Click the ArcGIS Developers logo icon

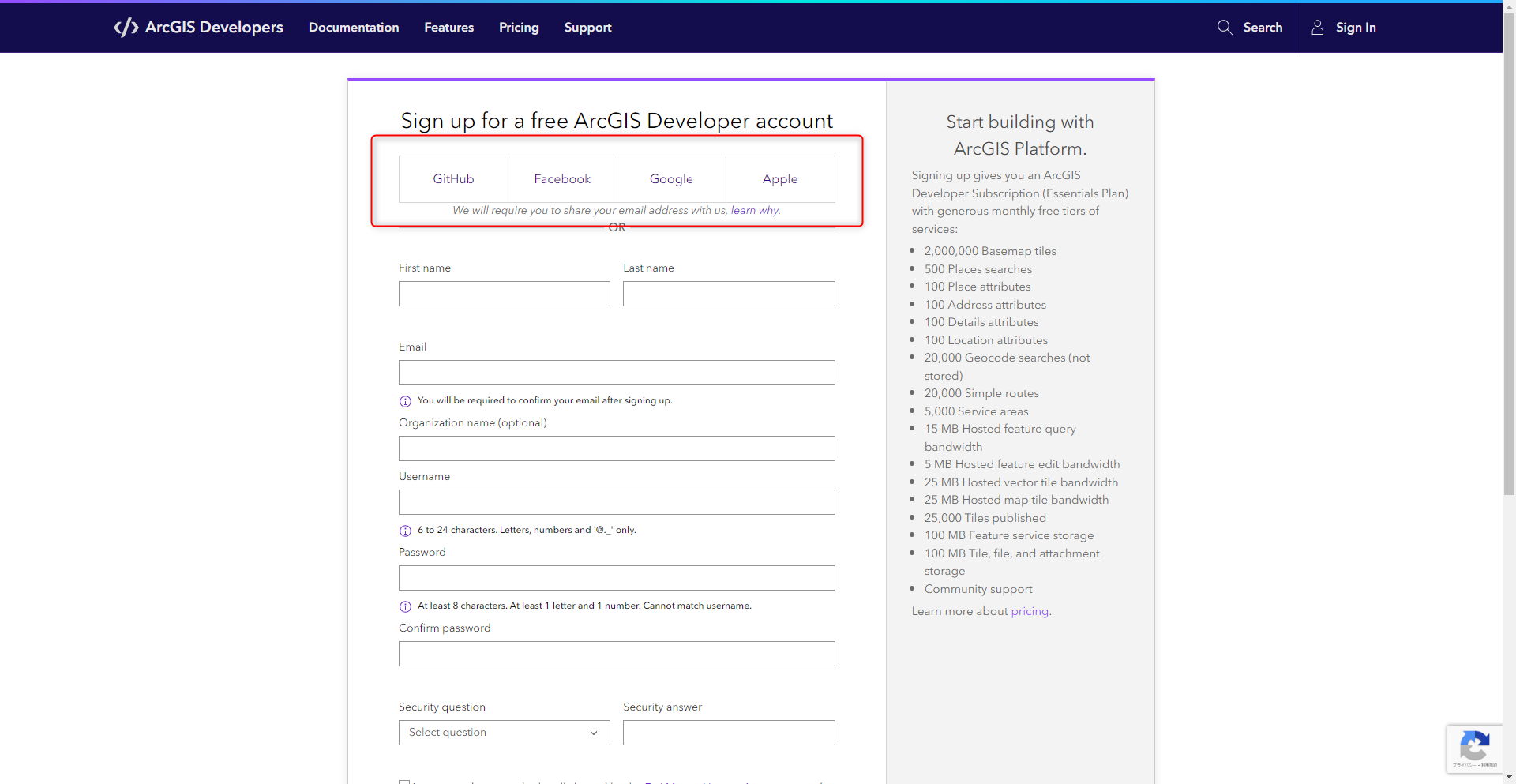coord(126,28)
